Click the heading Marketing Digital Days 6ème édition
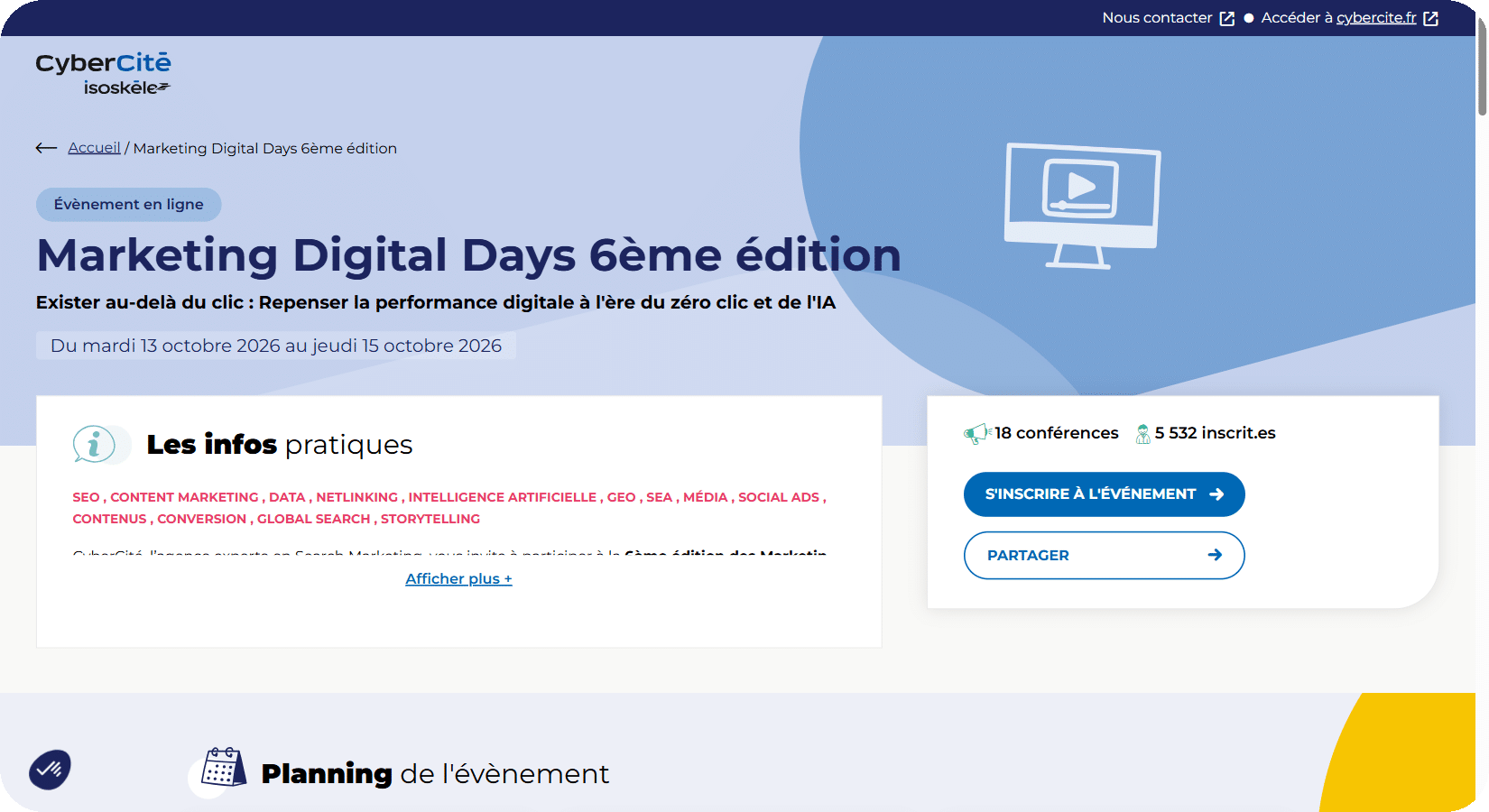This screenshot has height=812, width=1489. 468,254
